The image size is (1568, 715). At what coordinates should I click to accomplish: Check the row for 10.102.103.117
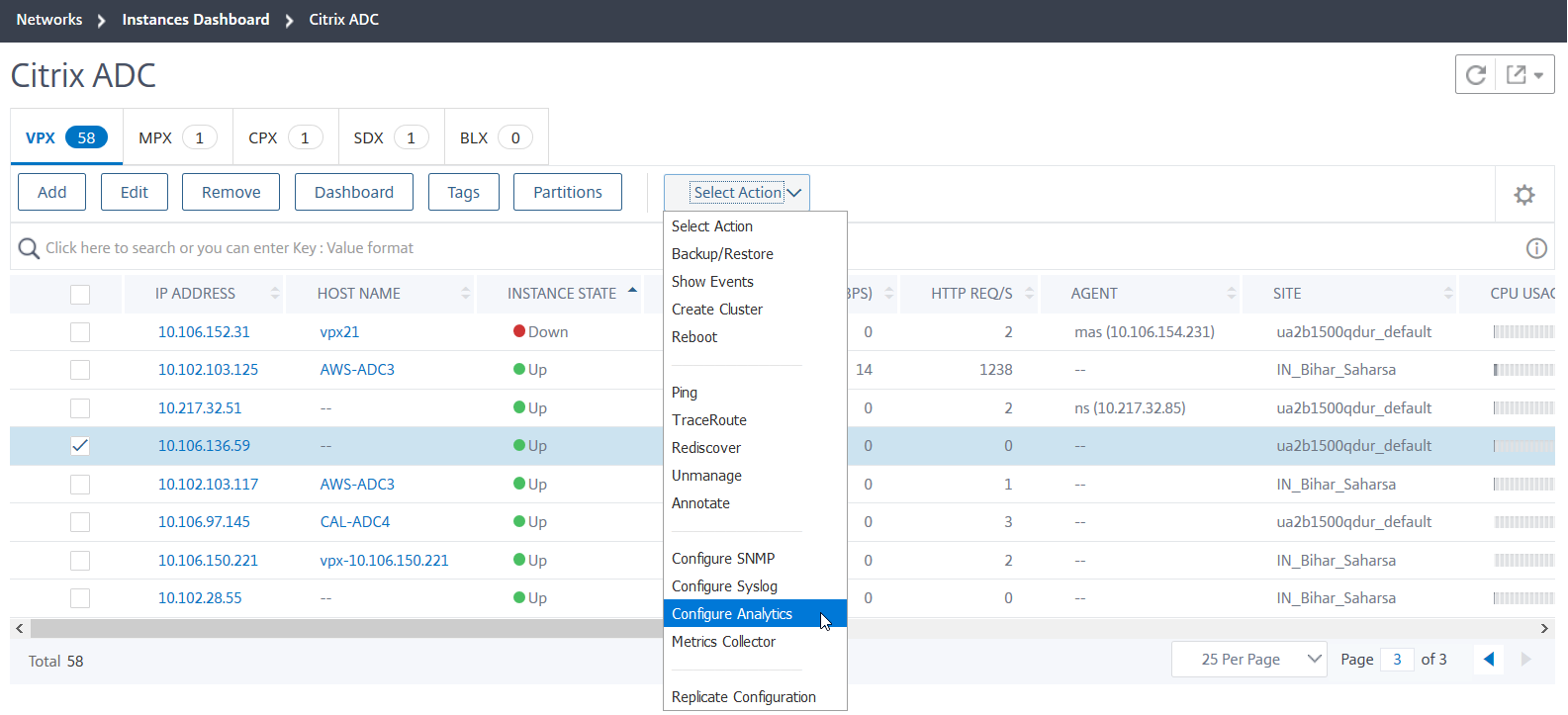click(x=80, y=485)
